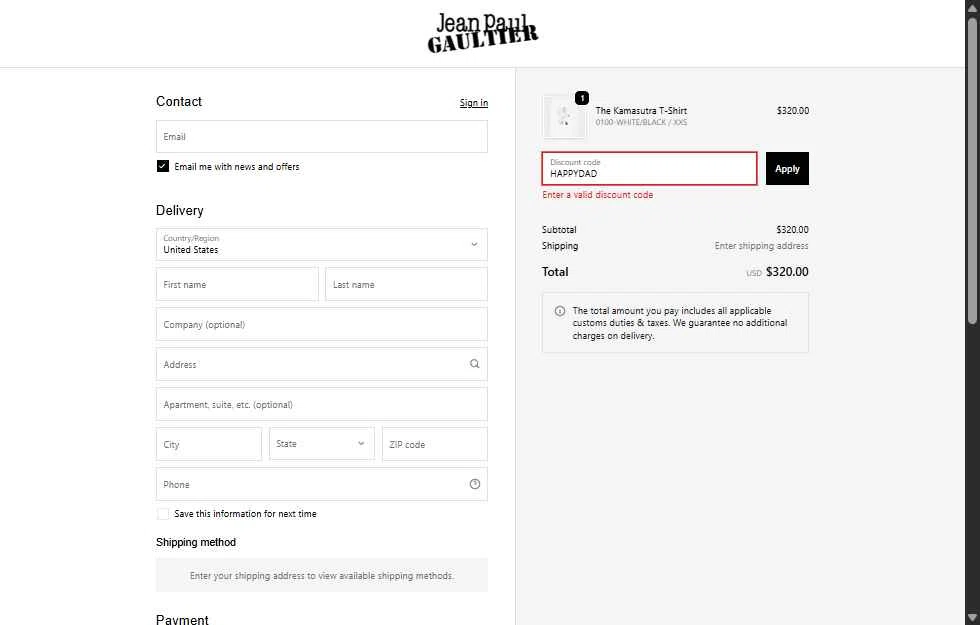Screen dimensions: 980x625
Task: Focus the Email input field
Action: pos(321,136)
